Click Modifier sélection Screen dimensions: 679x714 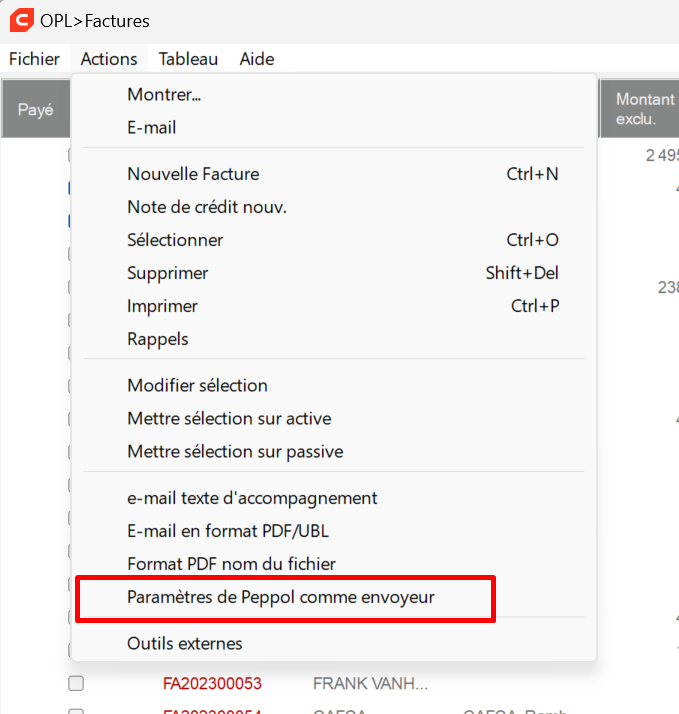(x=334, y=386)
